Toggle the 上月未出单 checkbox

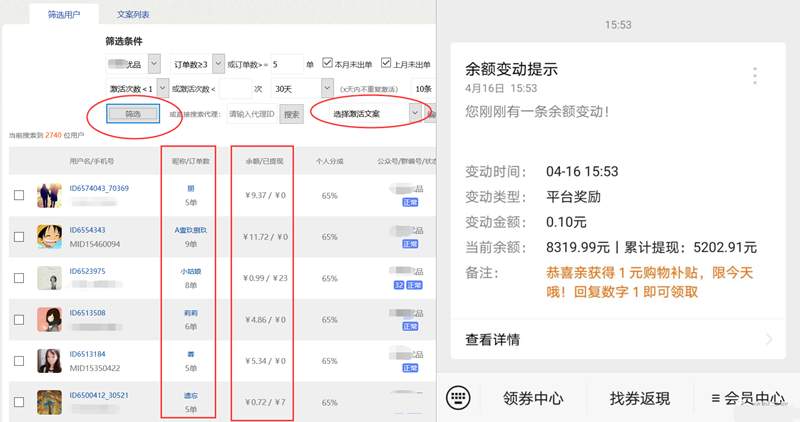[x=386, y=63]
